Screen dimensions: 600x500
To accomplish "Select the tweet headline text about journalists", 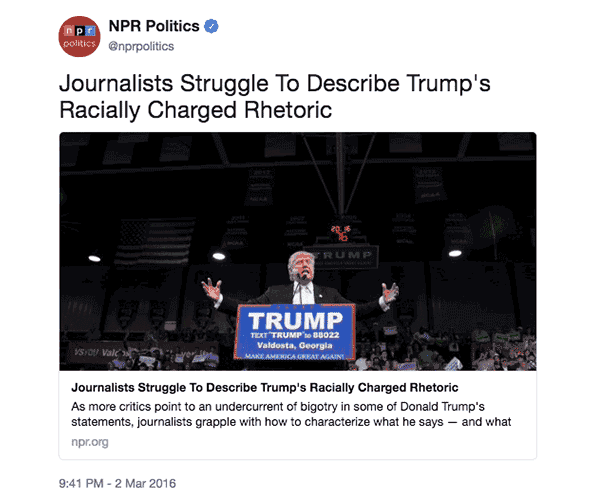I will [274, 96].
